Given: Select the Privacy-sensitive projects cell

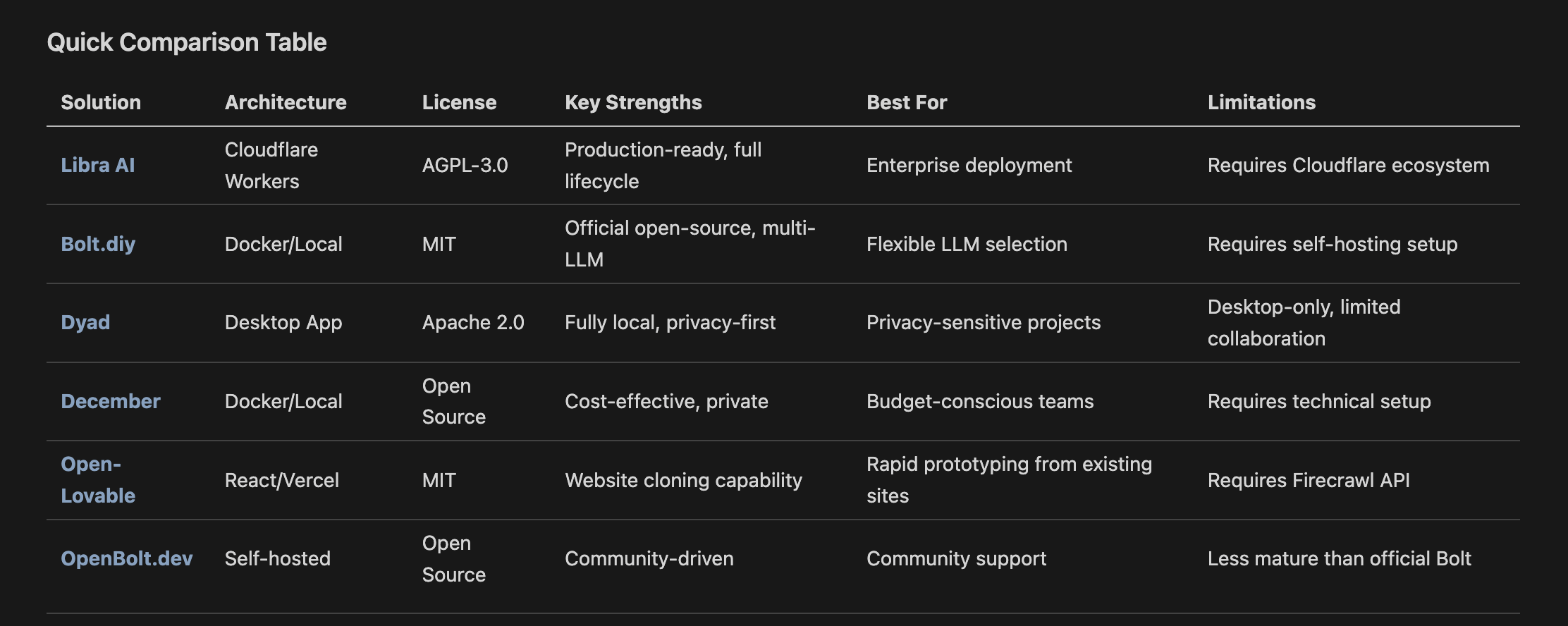Looking at the screenshot, I should click(x=983, y=322).
